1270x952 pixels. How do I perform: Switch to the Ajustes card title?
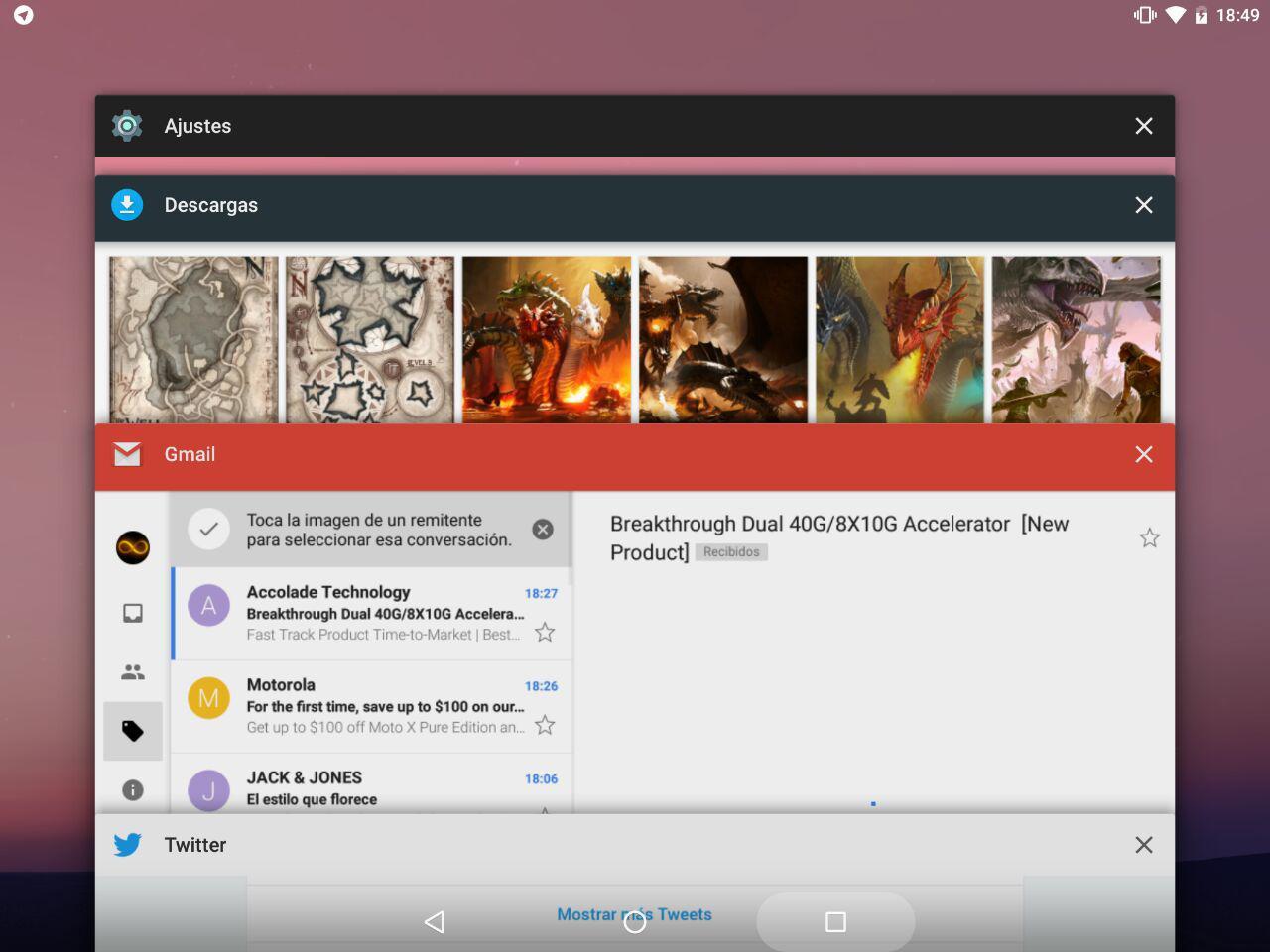[197, 126]
